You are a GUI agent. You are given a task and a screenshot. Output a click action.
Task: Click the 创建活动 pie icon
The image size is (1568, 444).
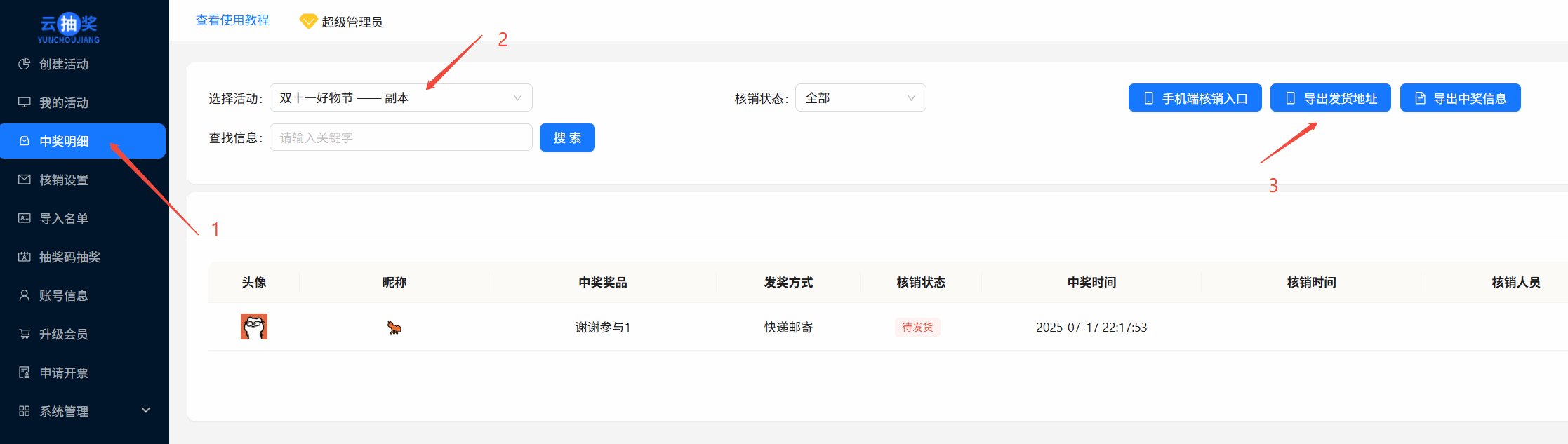25,64
